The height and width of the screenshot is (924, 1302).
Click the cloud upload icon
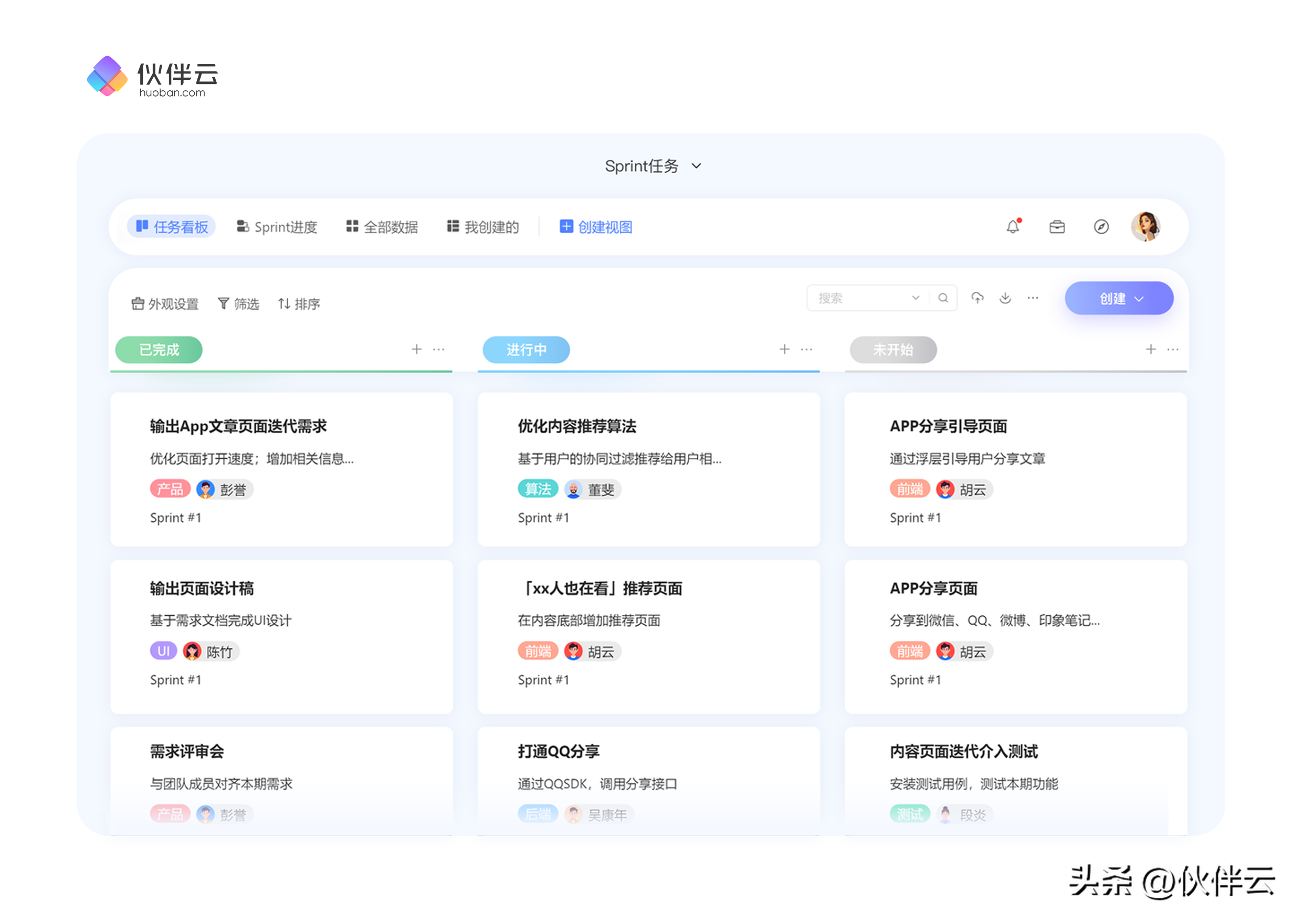pos(977,298)
